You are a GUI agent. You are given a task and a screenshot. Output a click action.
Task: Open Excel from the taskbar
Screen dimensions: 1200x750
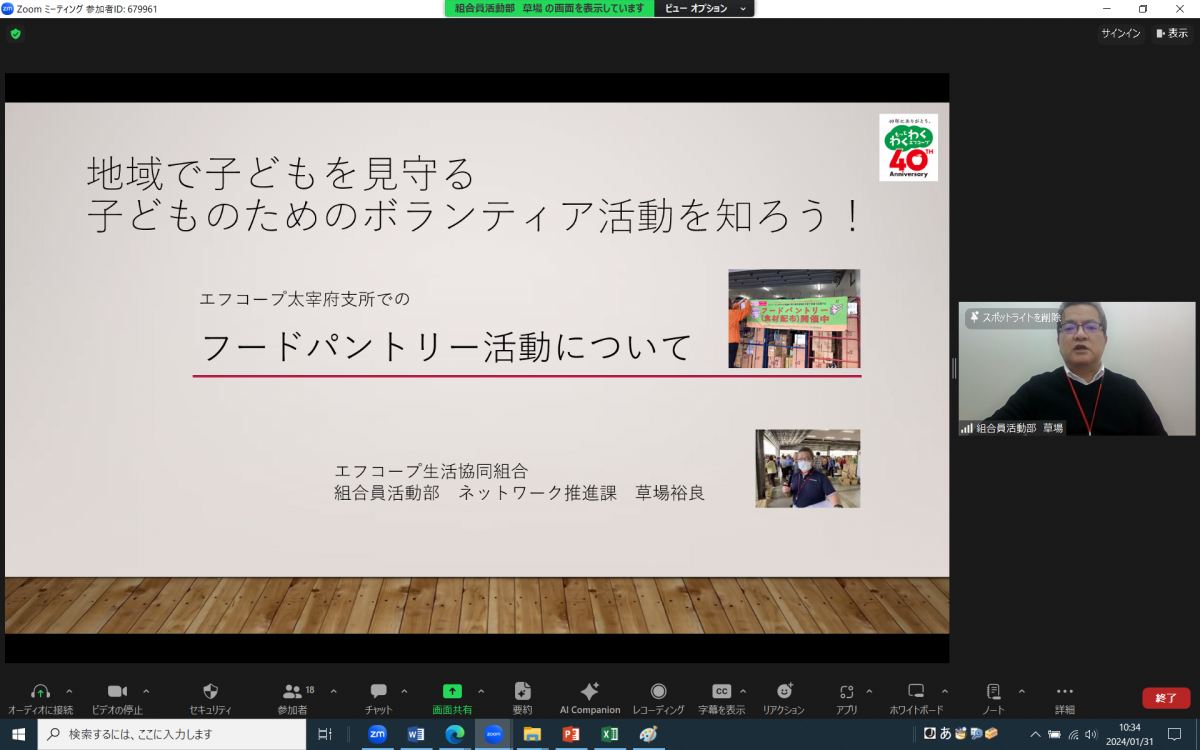point(609,734)
